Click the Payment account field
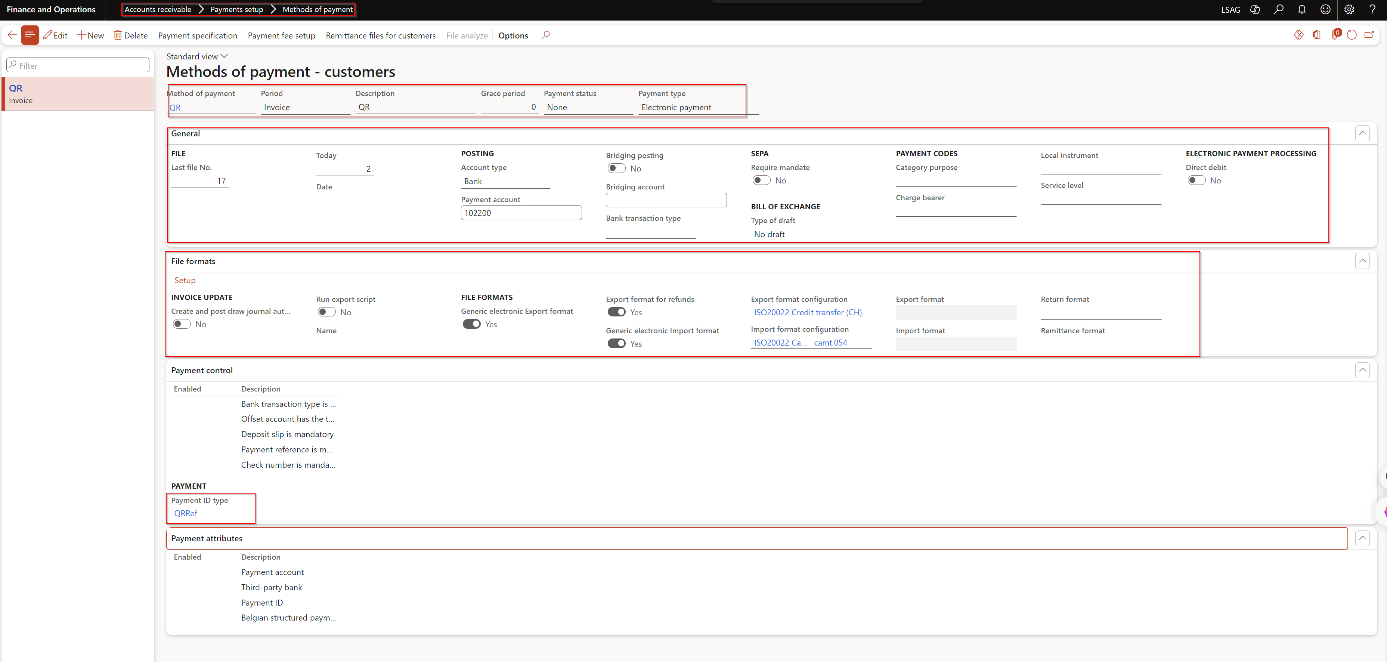The width and height of the screenshot is (1387, 662). click(x=521, y=213)
